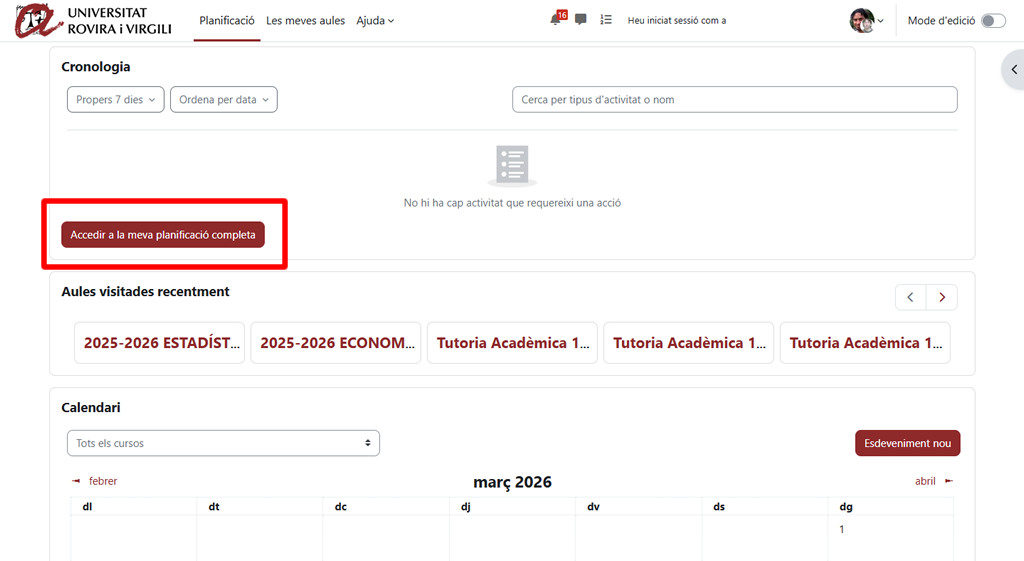Viewport: 1024px width, 561px height.
Task: Open the Propers 7 dies dropdown
Action: 115,100
